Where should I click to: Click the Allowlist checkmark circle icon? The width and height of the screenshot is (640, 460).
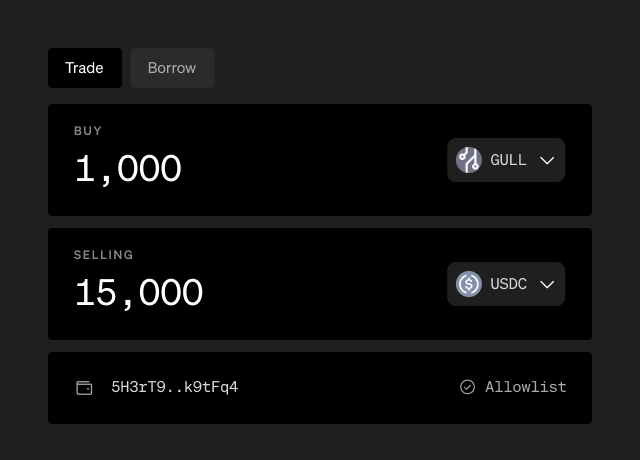click(x=467, y=387)
